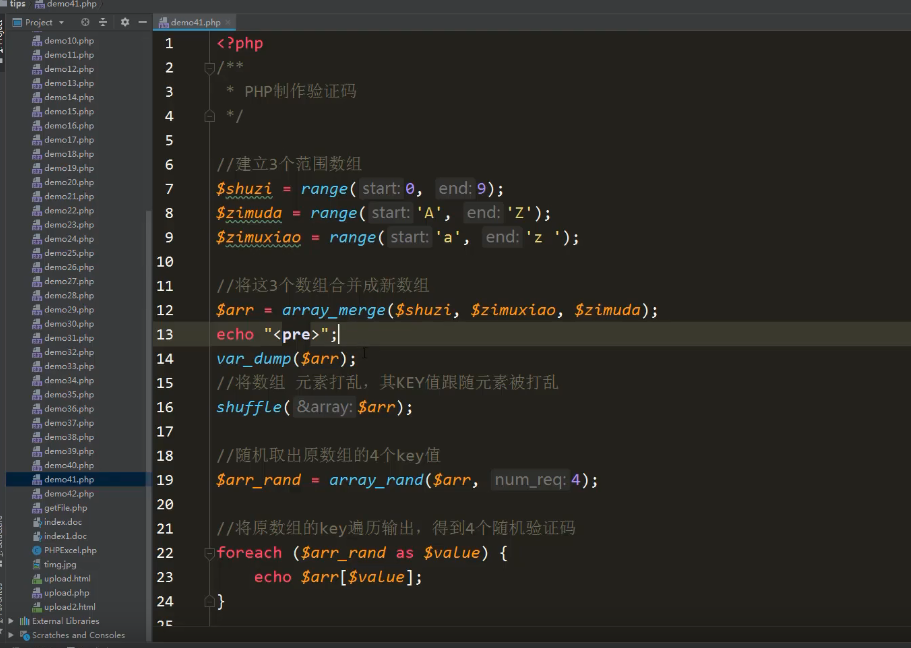Open upload.html from the file list
Screen dimensions: 911x648
(67, 578)
